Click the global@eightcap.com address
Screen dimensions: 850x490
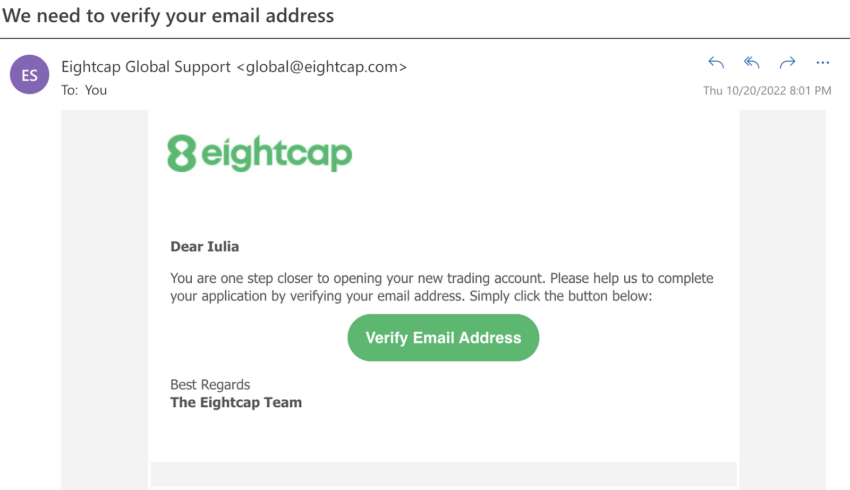point(322,67)
